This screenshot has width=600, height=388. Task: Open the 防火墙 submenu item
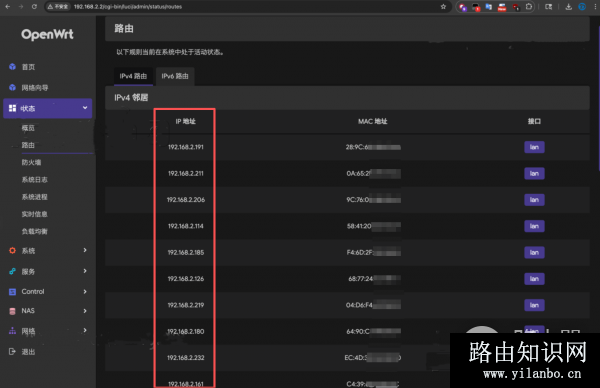[31, 162]
